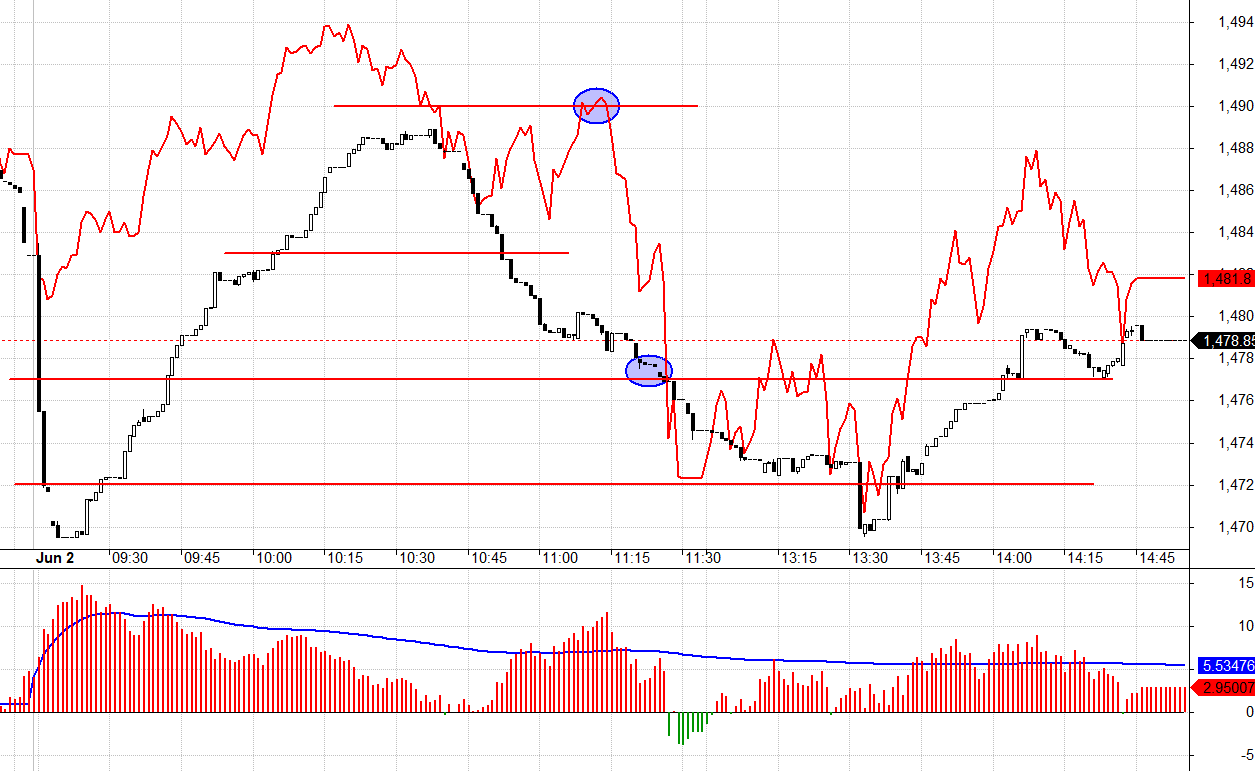Viewport: 1255px width, 771px height.
Task: Click the 14:45 time axis label
Action: 1157,558
